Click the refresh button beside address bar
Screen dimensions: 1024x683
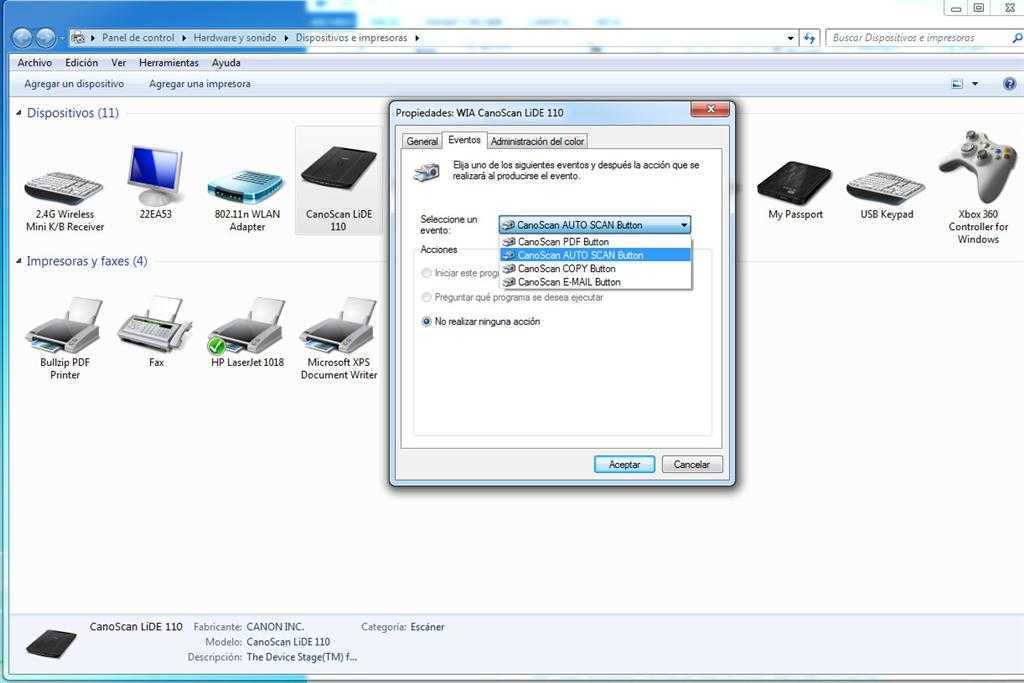pos(809,38)
